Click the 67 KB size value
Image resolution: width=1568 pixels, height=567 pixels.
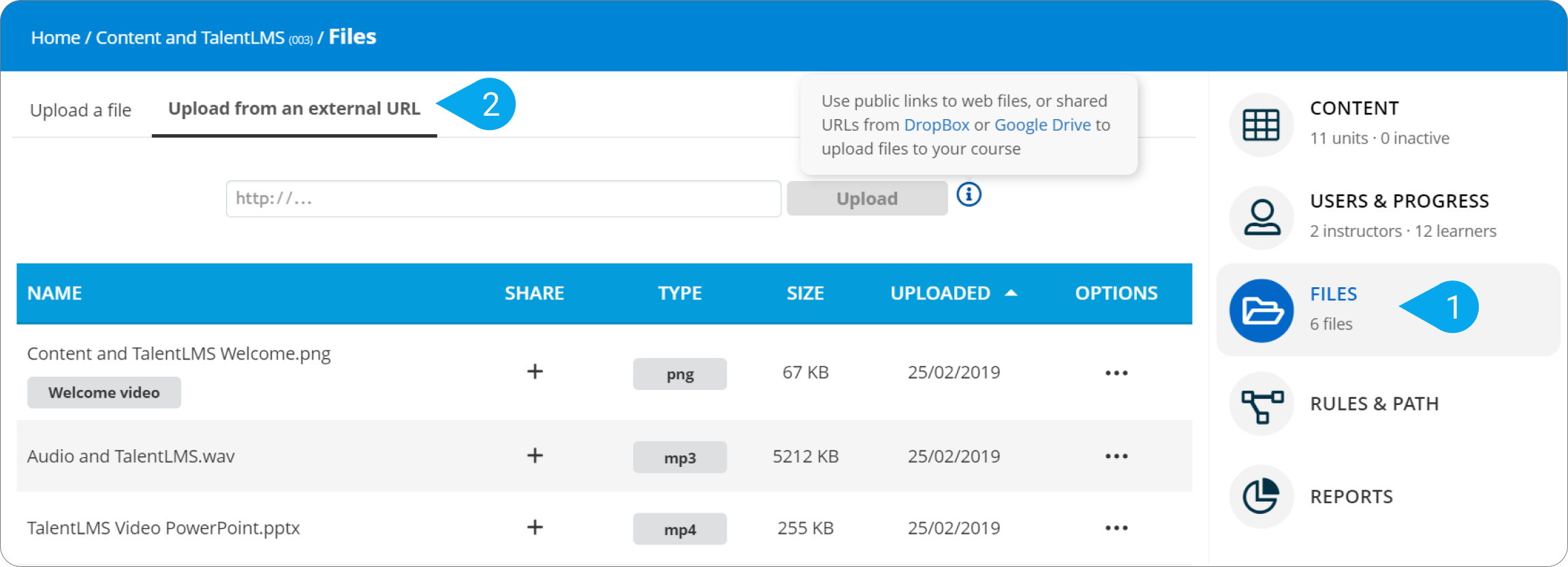[x=805, y=372]
